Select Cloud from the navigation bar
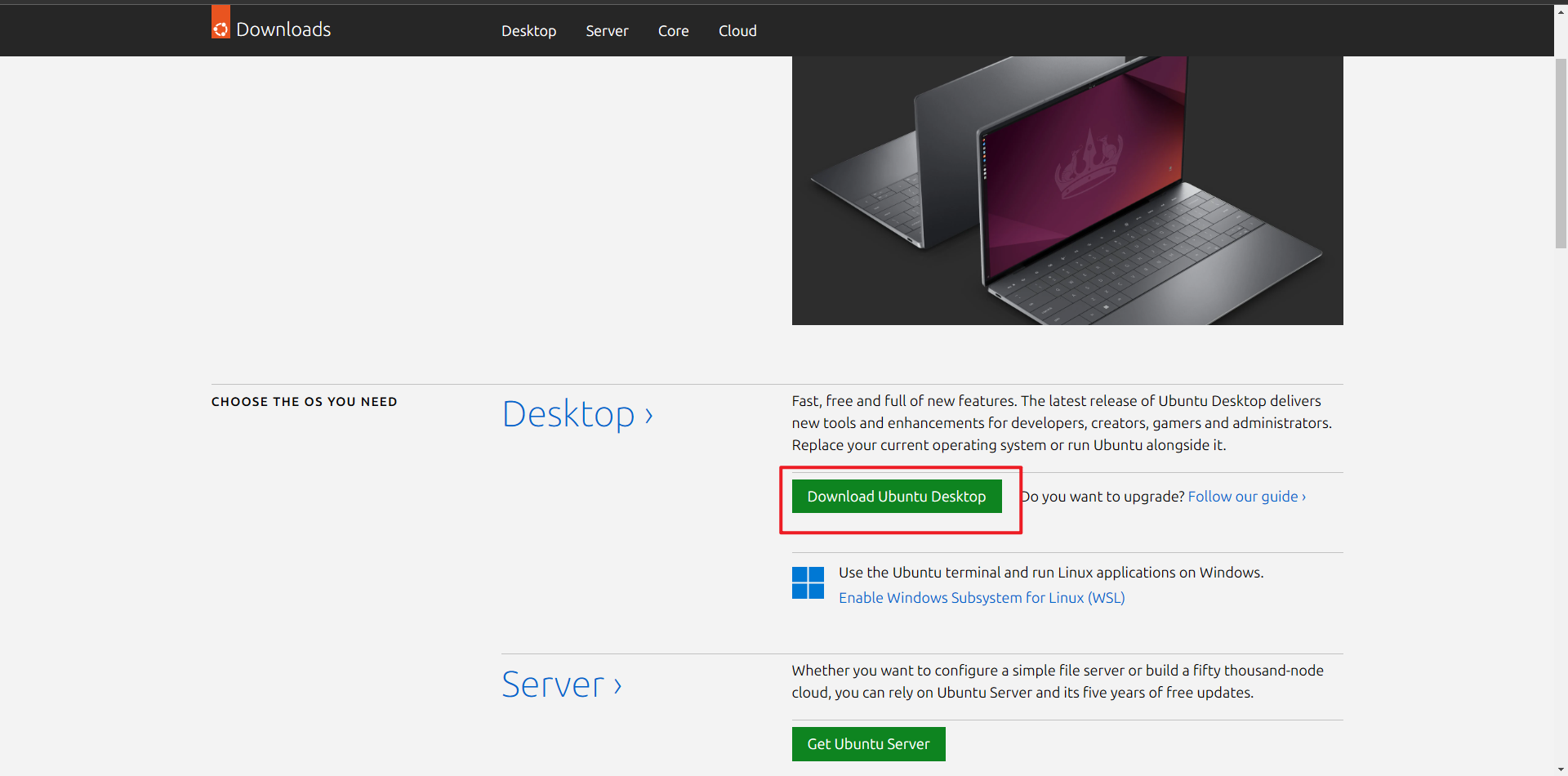Viewport: 1568px width, 776px height. coord(737,30)
